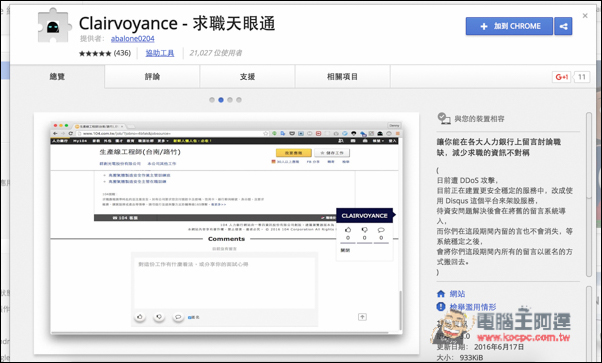Click the main extension screenshot preview
This screenshot has width=602, height=363.
[x=227, y=233]
